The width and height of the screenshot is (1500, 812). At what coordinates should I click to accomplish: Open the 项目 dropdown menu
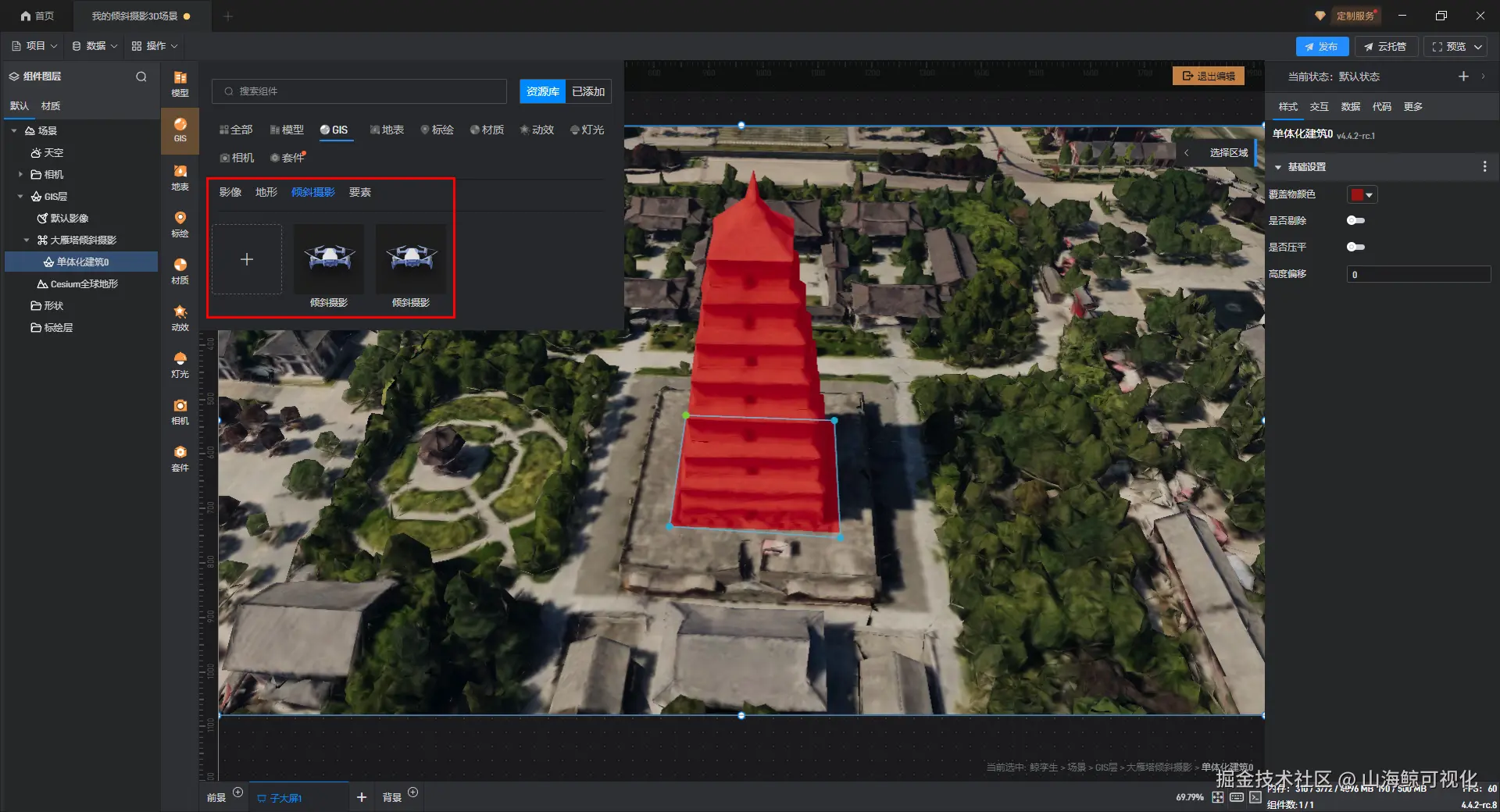coord(34,46)
